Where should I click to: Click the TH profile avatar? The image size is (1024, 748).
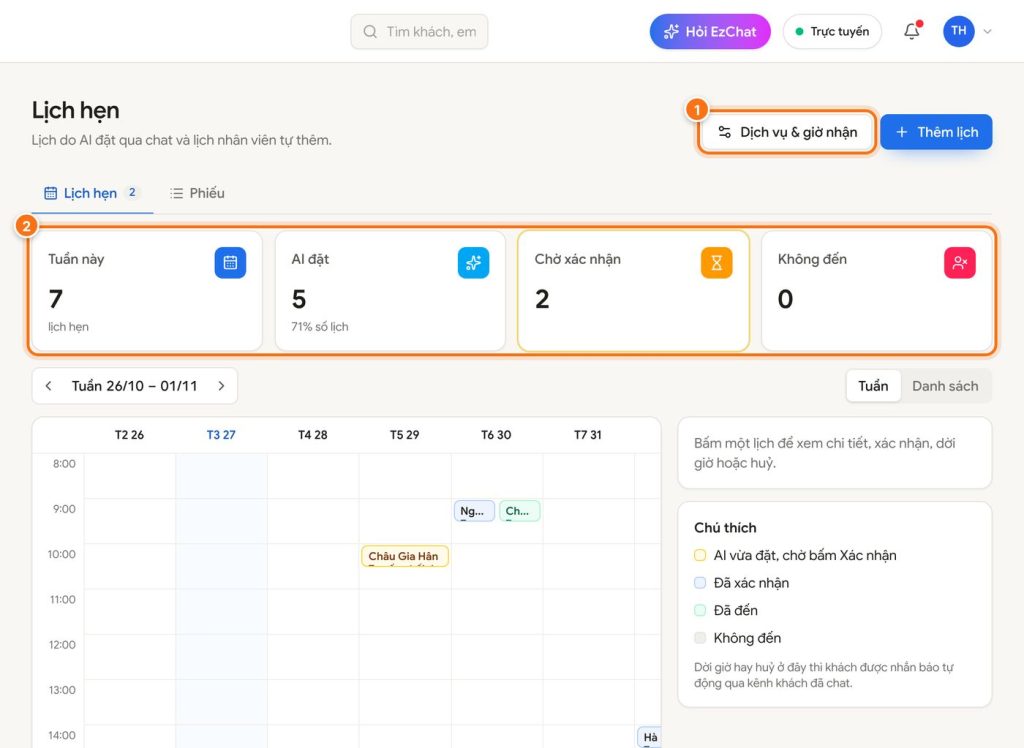click(x=959, y=31)
